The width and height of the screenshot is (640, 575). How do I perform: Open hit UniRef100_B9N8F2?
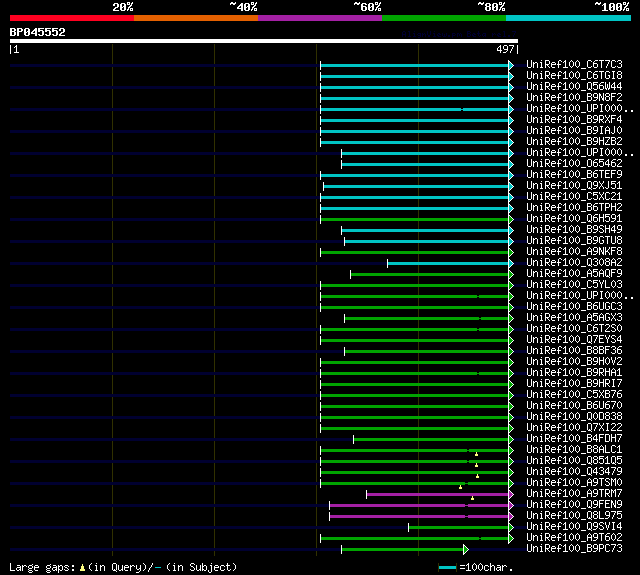(574, 98)
